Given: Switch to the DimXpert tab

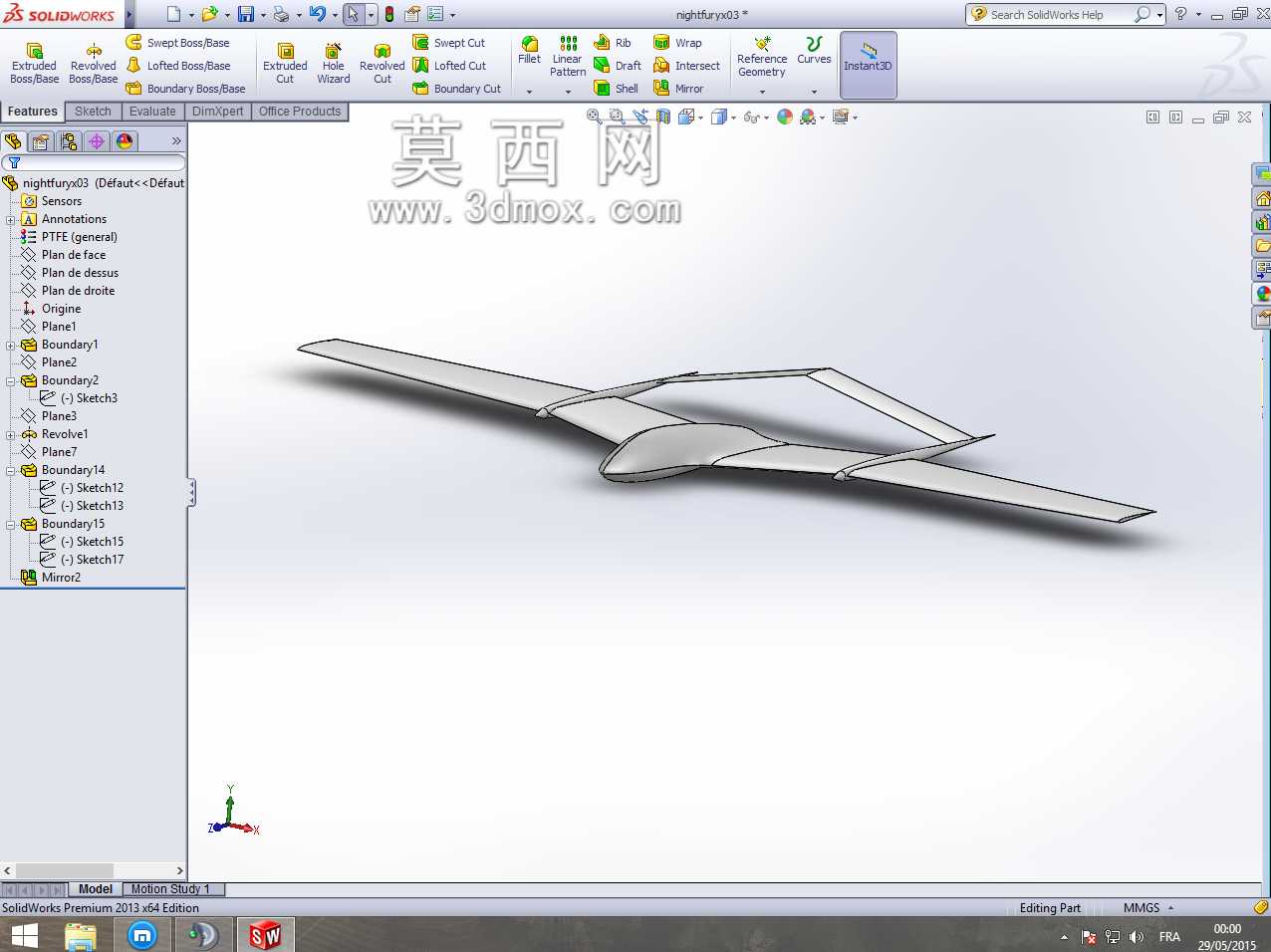Looking at the screenshot, I should click(217, 112).
